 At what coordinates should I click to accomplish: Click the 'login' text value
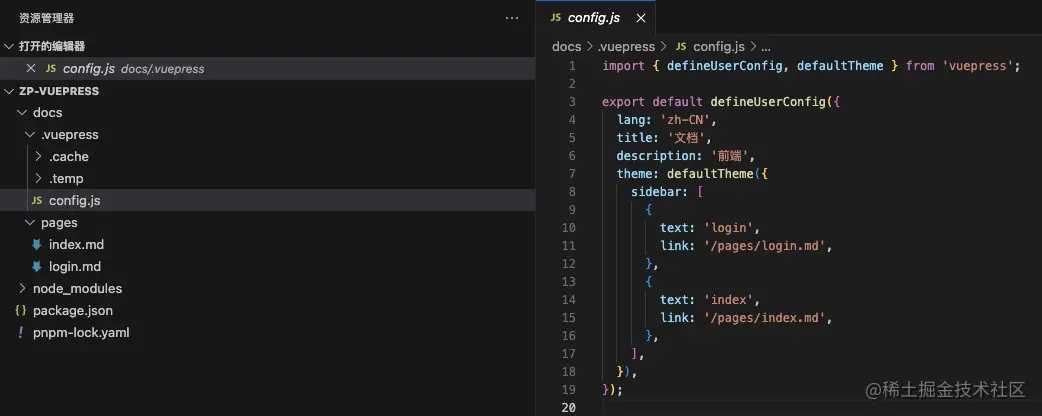(x=728, y=227)
